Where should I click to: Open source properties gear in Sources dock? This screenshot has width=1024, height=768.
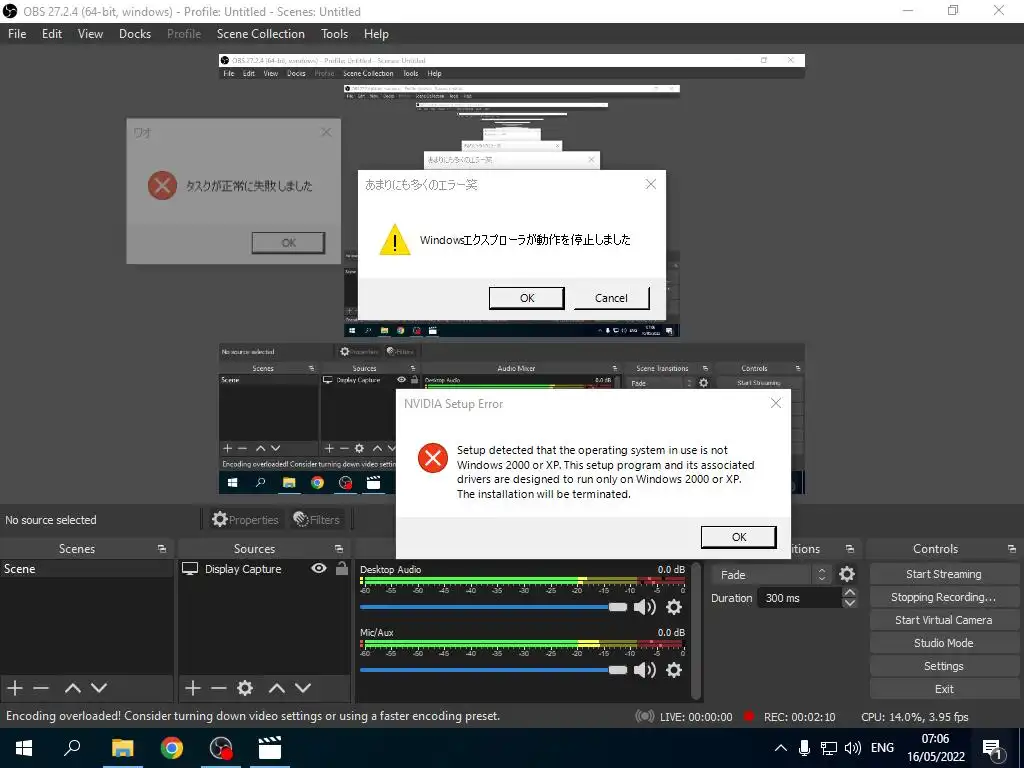tap(245, 688)
